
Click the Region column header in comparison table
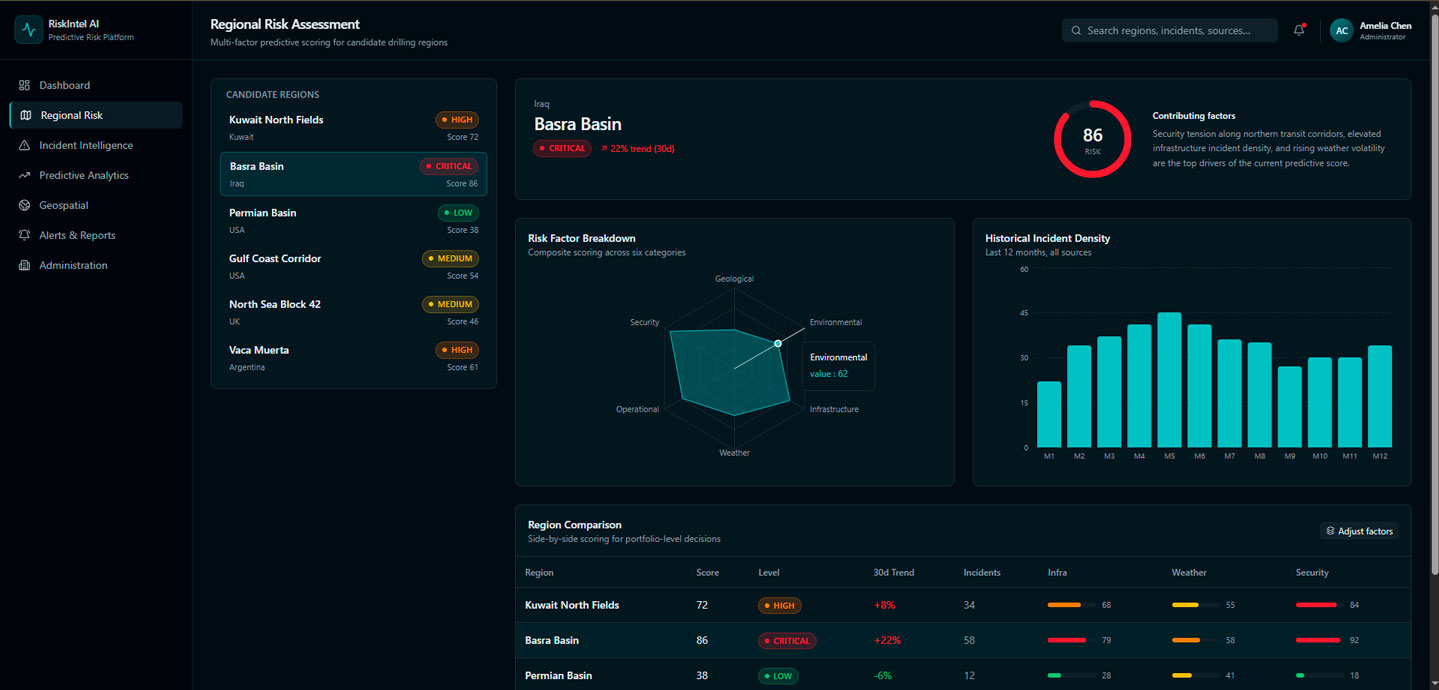539,573
